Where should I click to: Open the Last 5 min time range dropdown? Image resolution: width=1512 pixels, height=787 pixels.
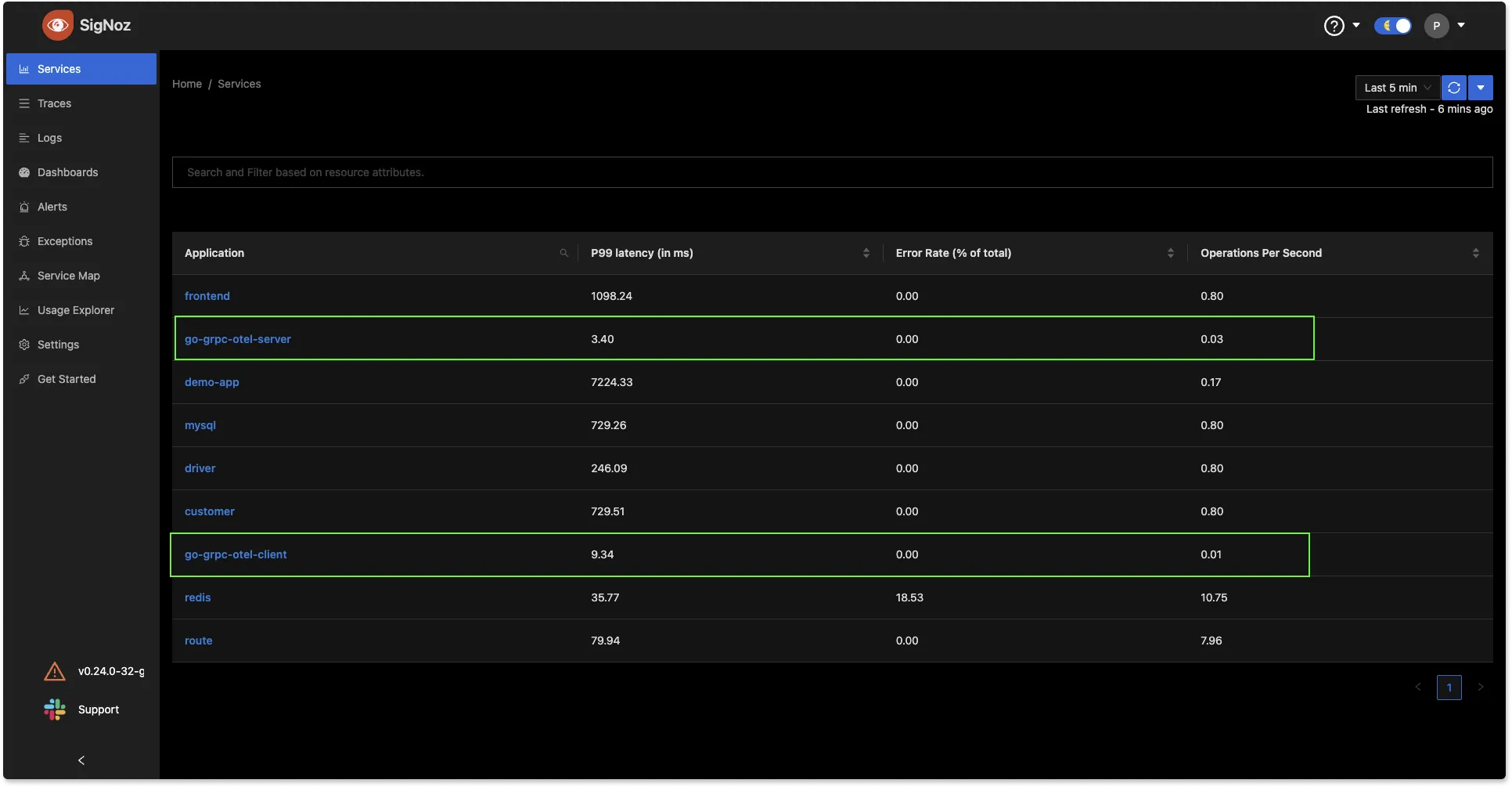[x=1398, y=88]
